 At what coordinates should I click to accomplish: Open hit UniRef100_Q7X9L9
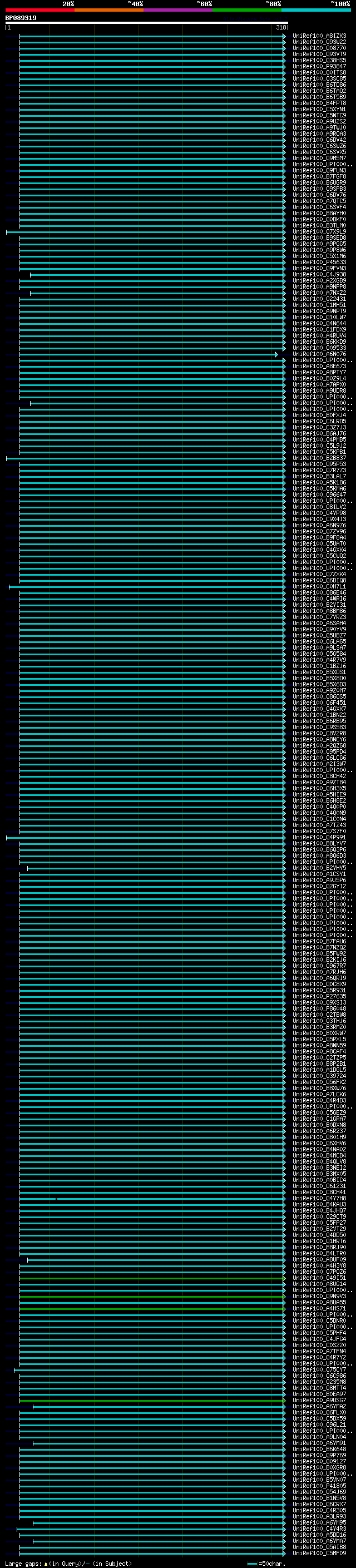pyautogui.click(x=319, y=232)
